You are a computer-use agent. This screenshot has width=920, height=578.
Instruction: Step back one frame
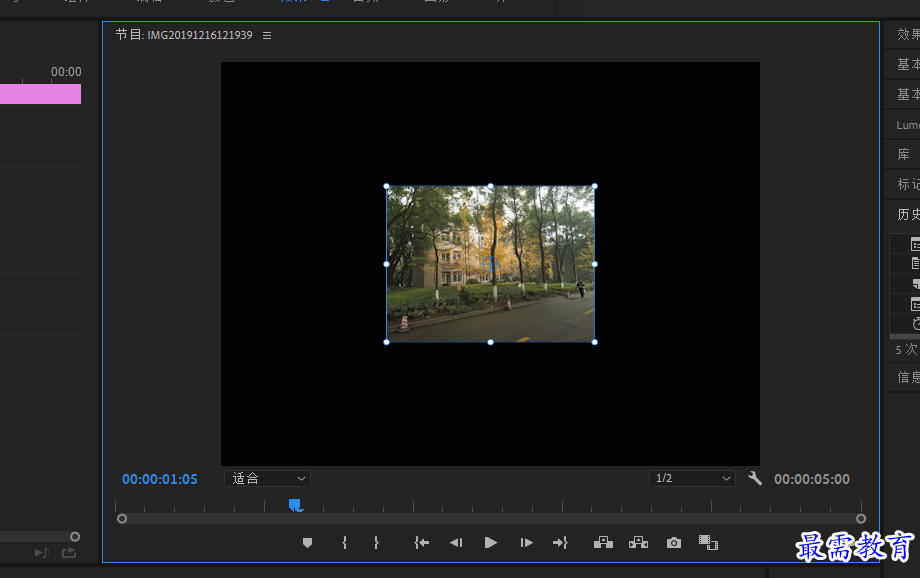click(x=456, y=543)
